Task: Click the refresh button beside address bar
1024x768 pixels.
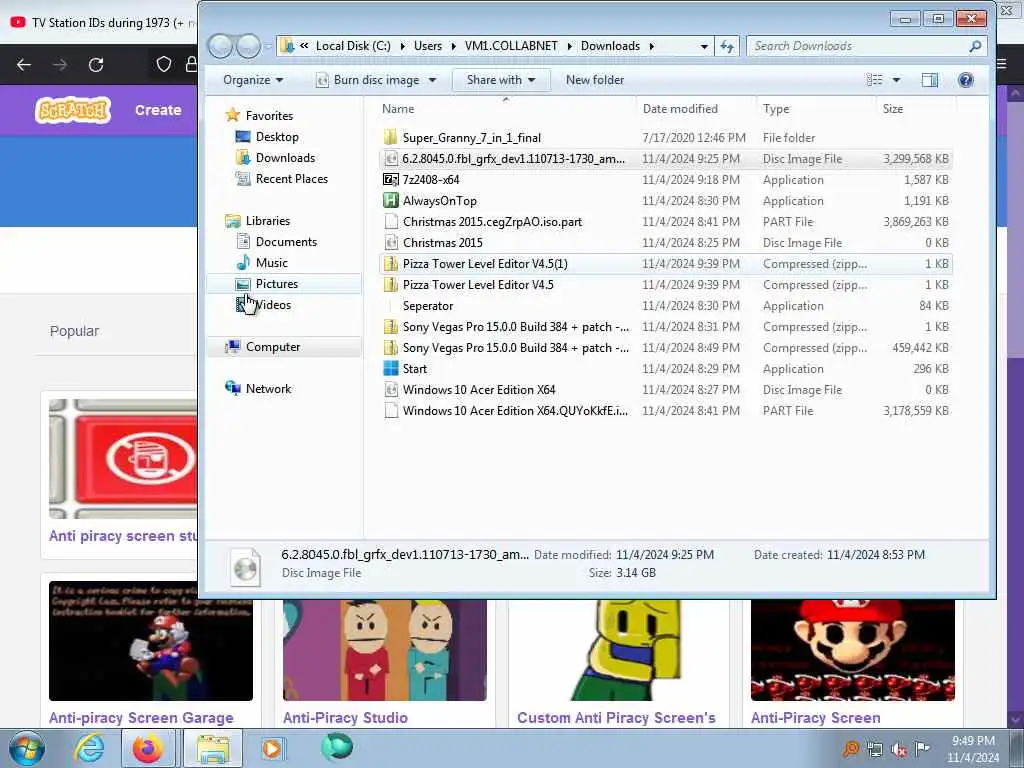Action: pyautogui.click(x=727, y=46)
